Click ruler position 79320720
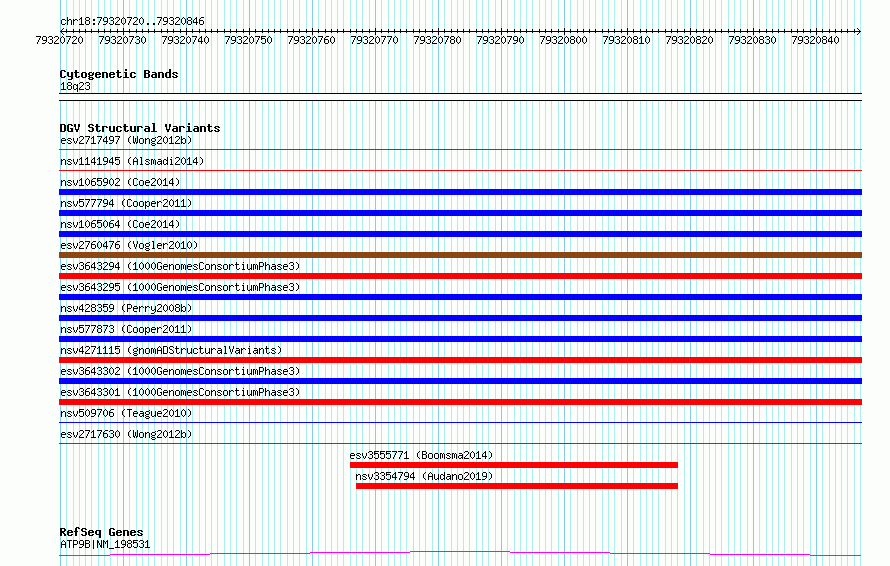Screen dimensions: 890x566 click(x=59, y=40)
